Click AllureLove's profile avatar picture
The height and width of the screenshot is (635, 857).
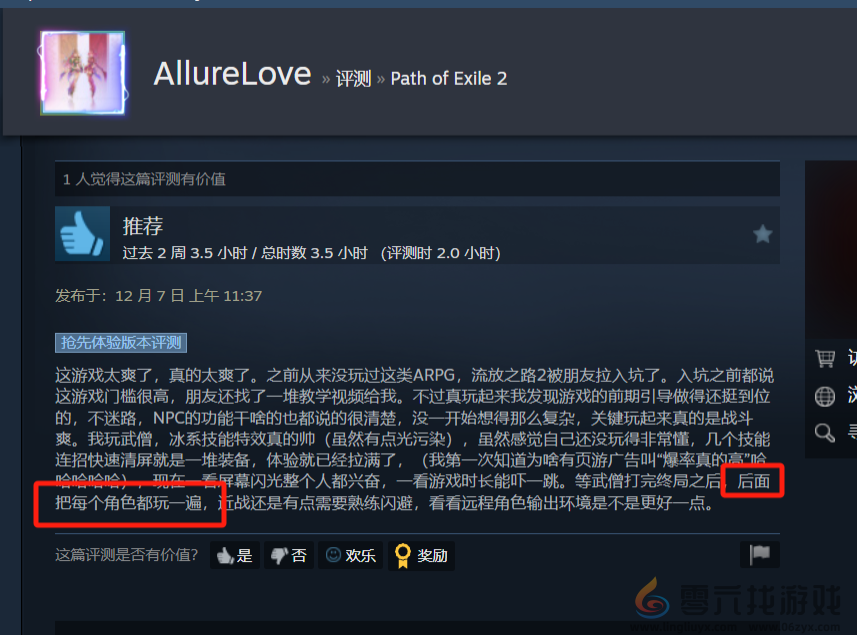coord(83,73)
